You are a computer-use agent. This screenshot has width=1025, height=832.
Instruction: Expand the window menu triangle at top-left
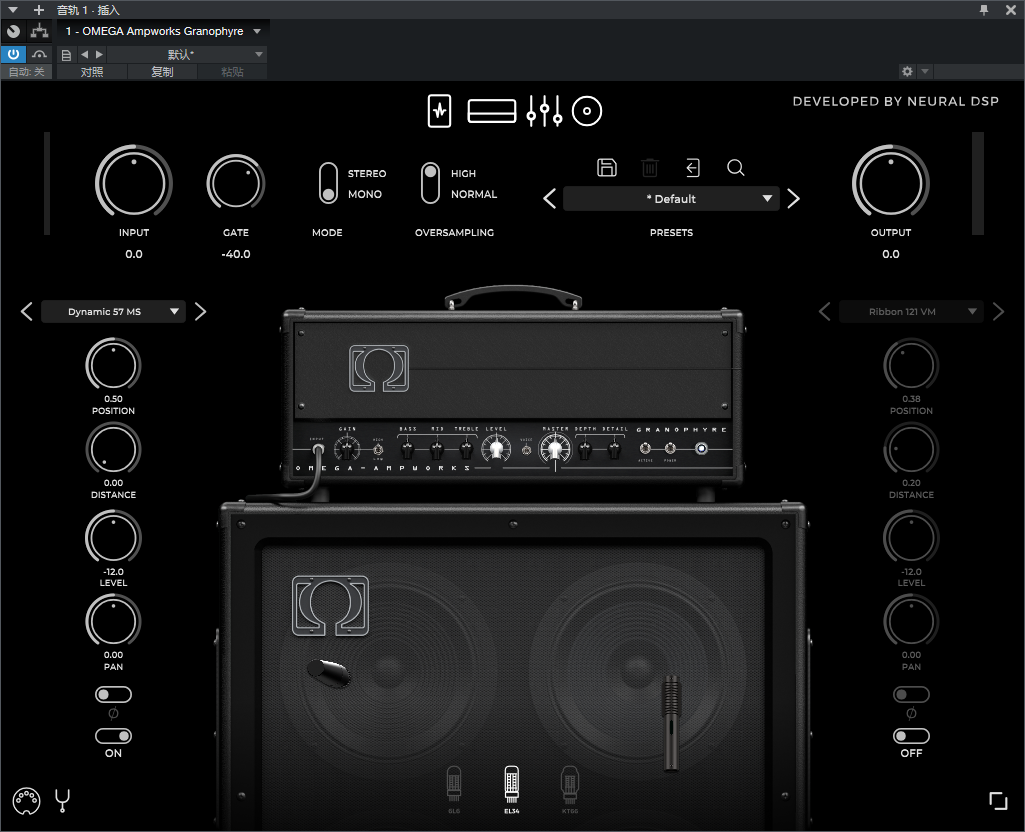pos(12,10)
